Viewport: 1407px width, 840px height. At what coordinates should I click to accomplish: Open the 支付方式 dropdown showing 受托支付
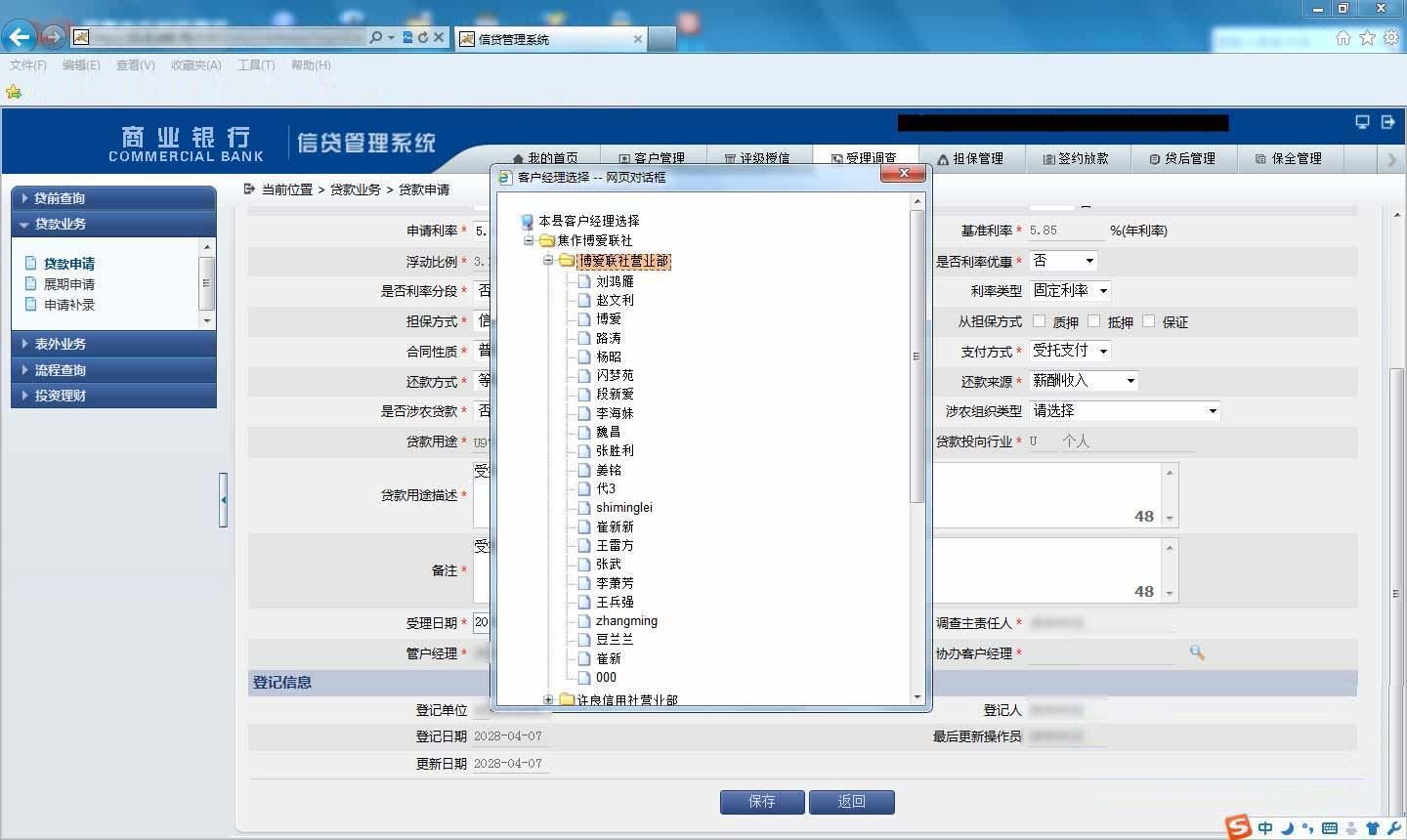[x=1071, y=351]
